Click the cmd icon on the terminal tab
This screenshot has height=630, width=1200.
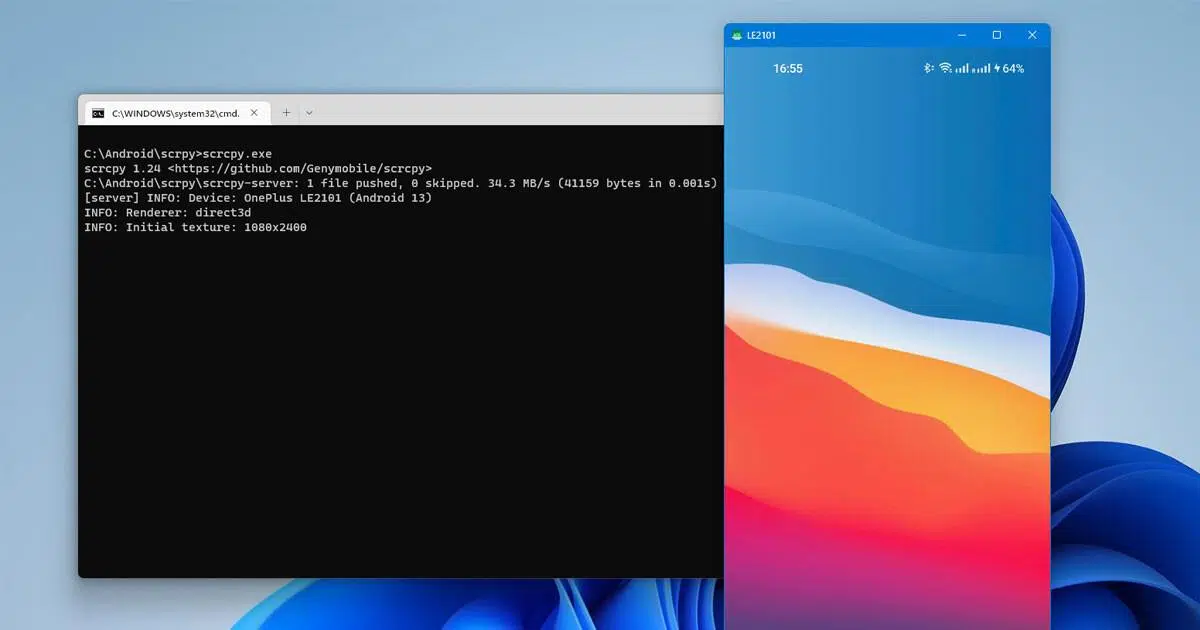pos(98,113)
